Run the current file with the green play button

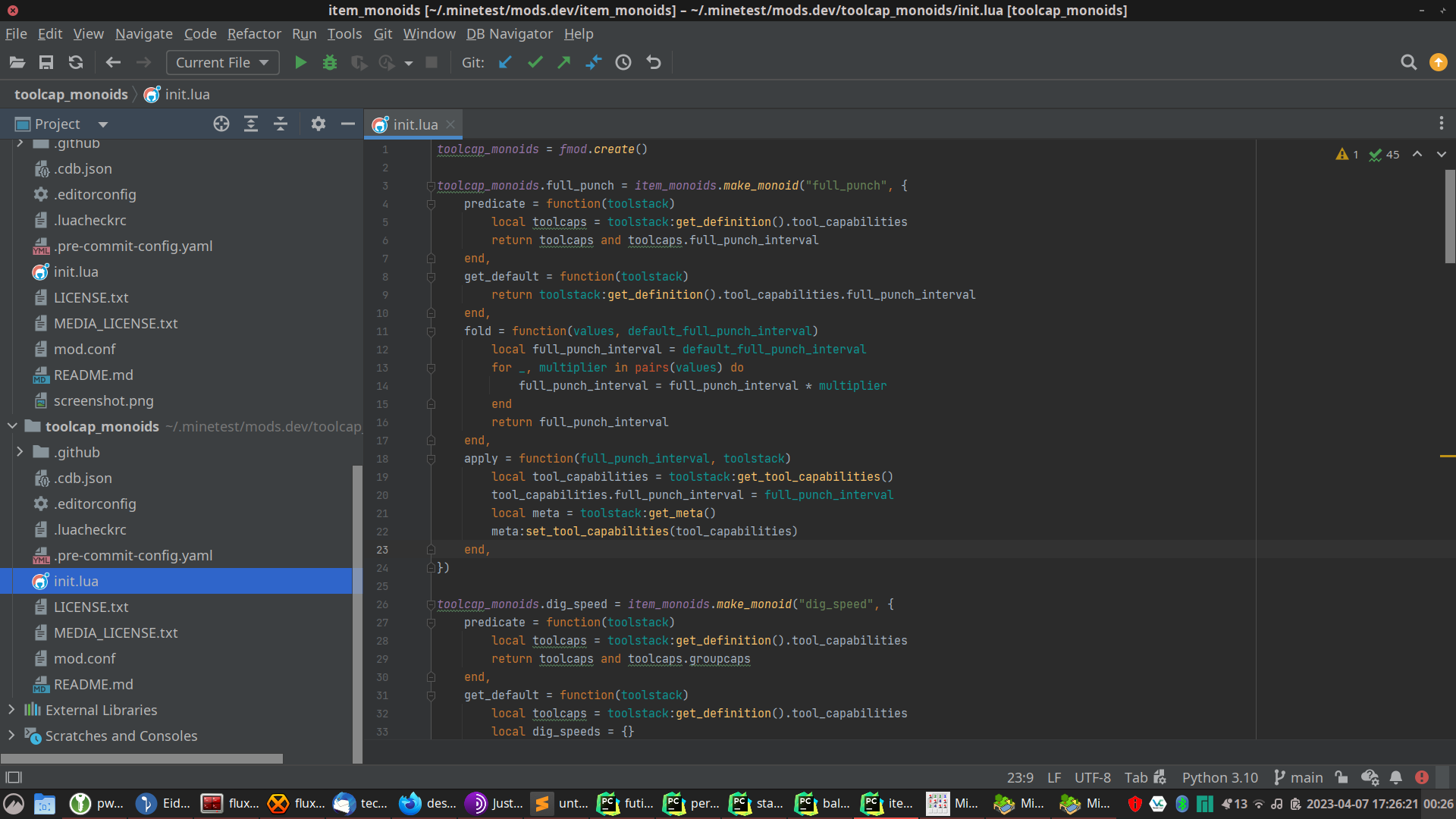point(300,63)
